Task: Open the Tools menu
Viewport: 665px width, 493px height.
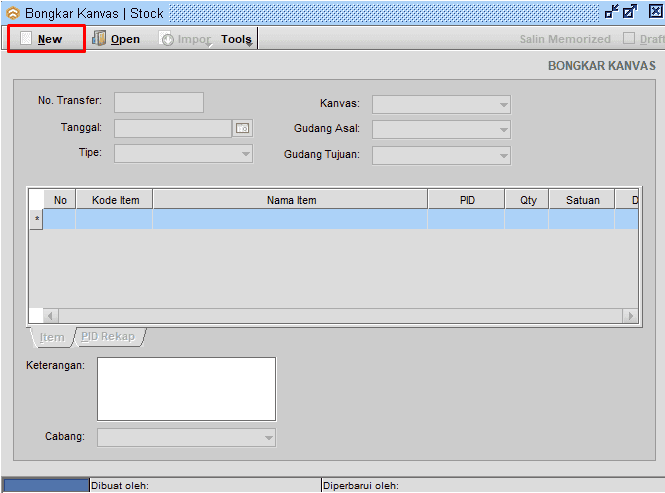Action: (x=237, y=39)
